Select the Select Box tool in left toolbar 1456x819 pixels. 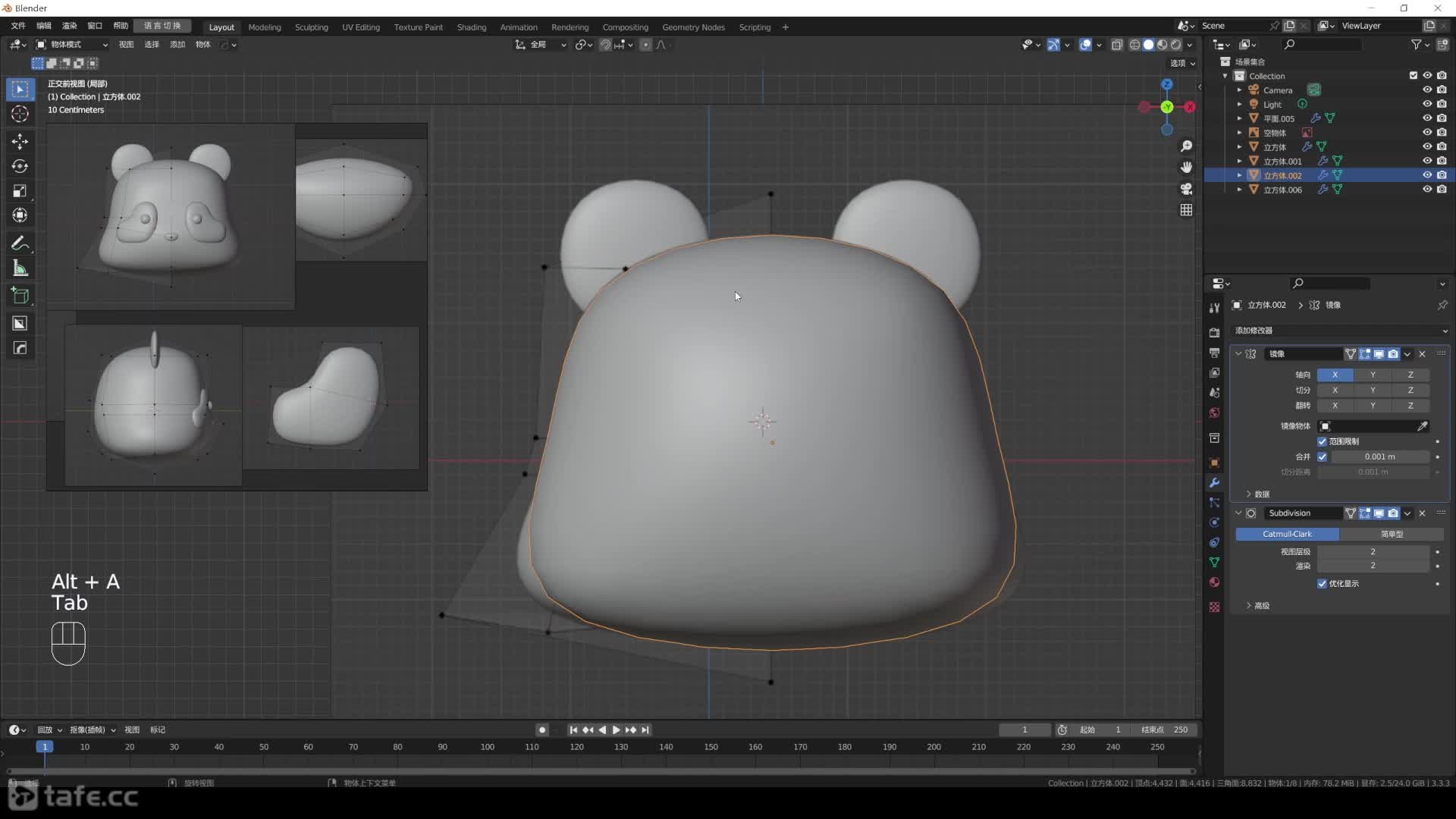click(x=20, y=89)
